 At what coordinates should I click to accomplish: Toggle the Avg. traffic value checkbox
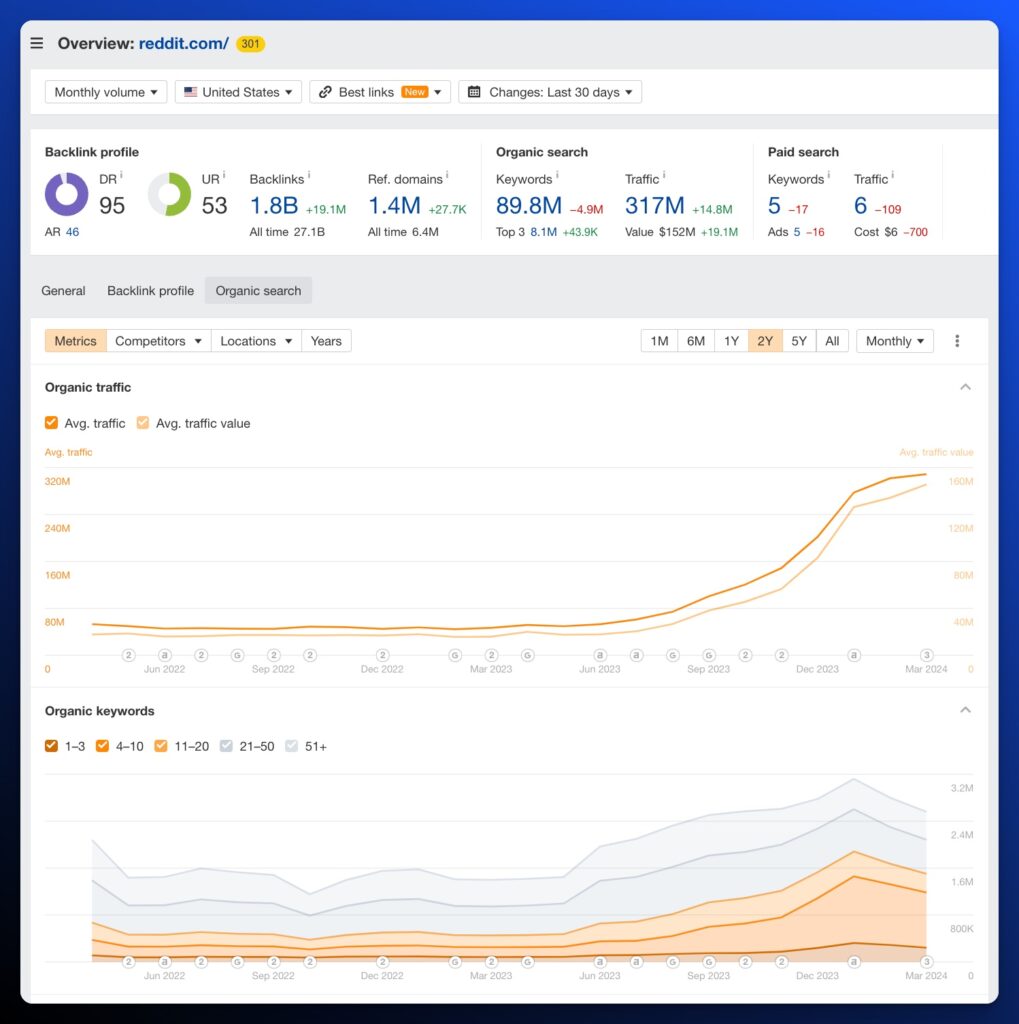[x=143, y=423]
